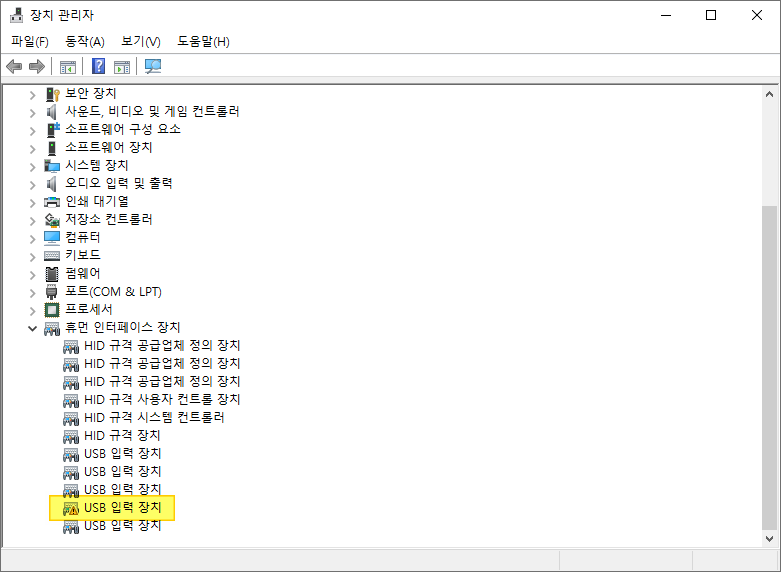This screenshot has height=572, width=781.
Task: Select the HID 규격 시스템 컨트롤러 label
Action: [x=154, y=418]
